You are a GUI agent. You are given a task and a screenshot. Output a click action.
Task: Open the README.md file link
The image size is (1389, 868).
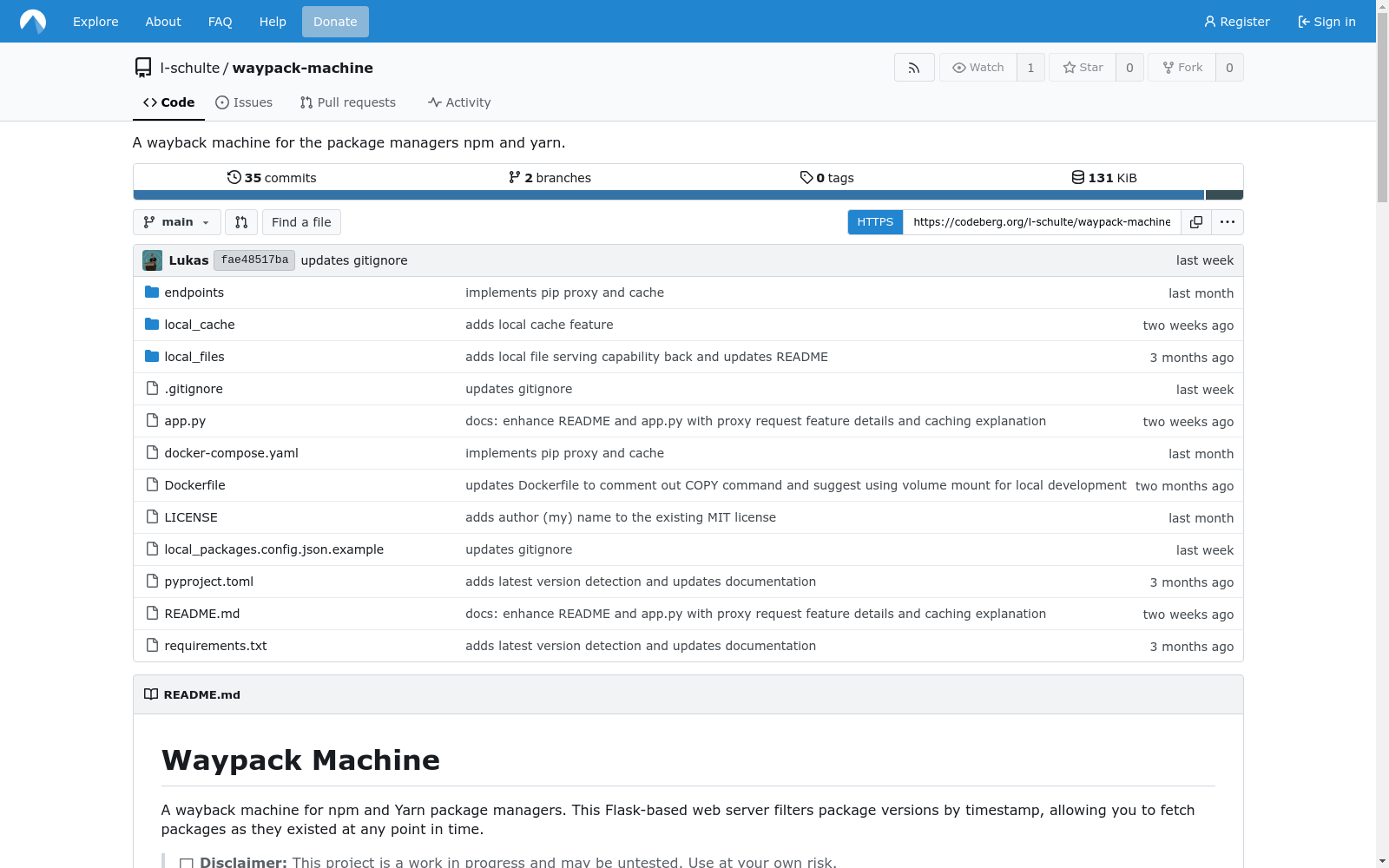(x=202, y=614)
